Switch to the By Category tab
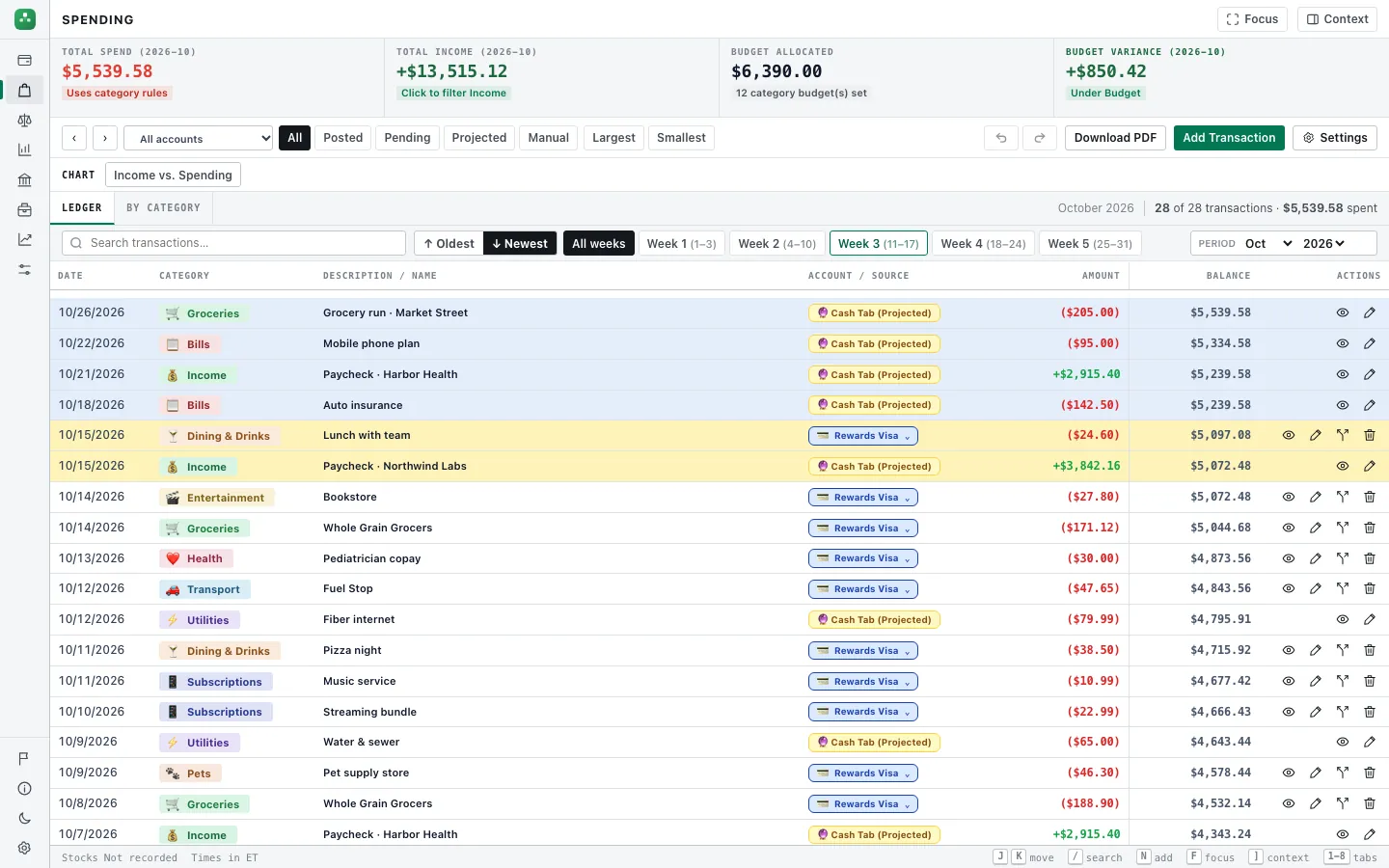 tap(164, 208)
